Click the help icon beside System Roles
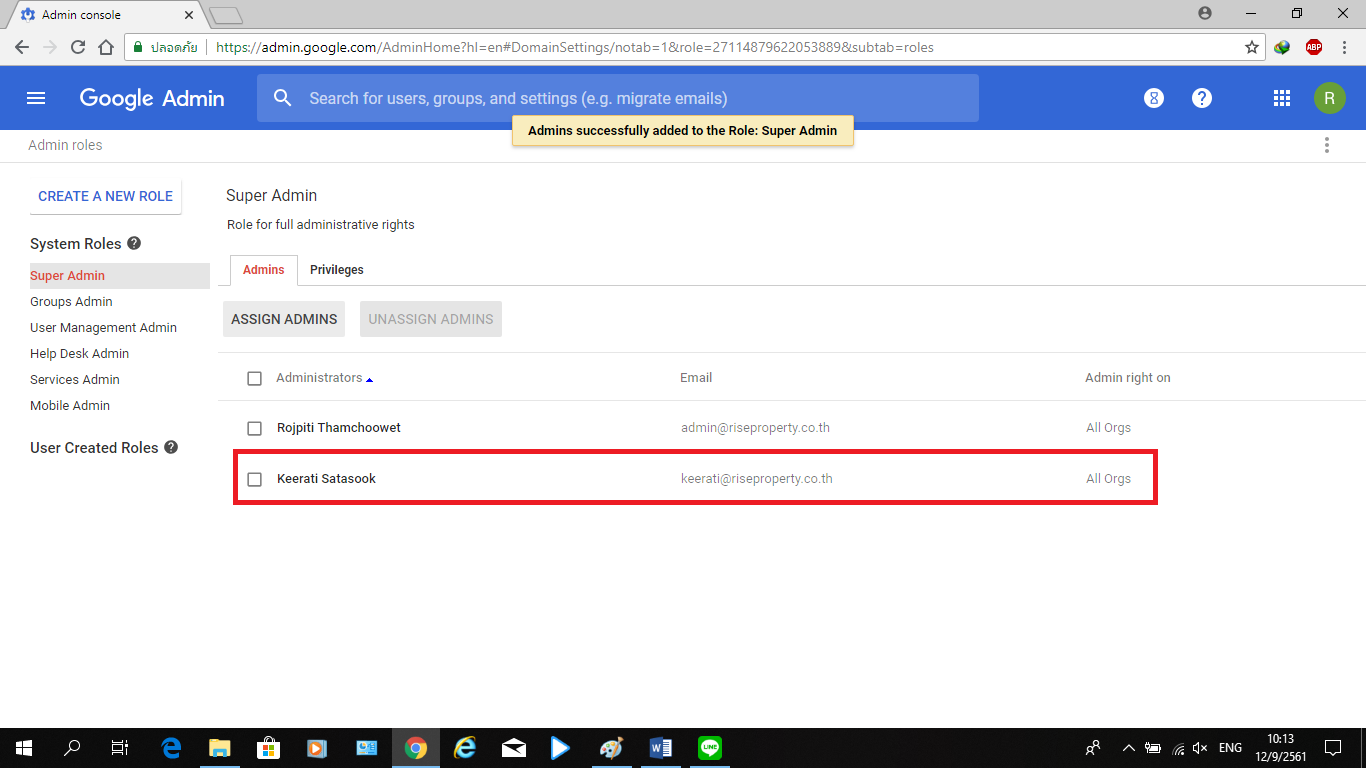Screen dimensions: 1366x768 [134, 243]
